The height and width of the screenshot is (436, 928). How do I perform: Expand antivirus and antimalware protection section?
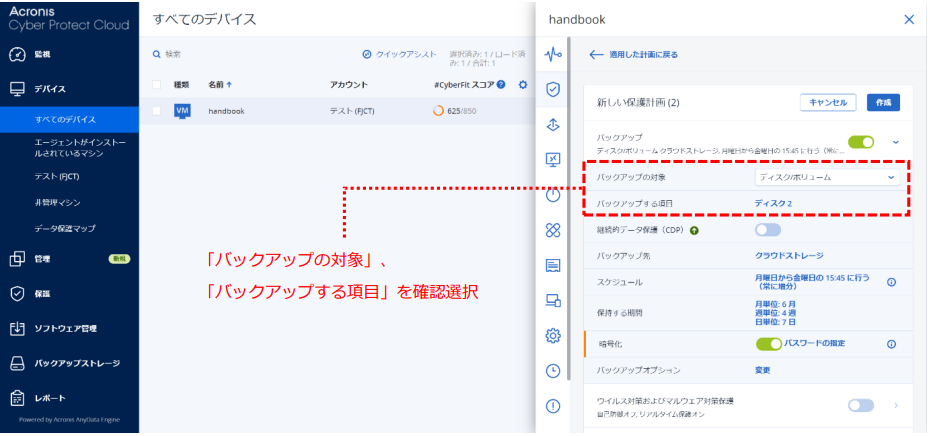coord(895,405)
